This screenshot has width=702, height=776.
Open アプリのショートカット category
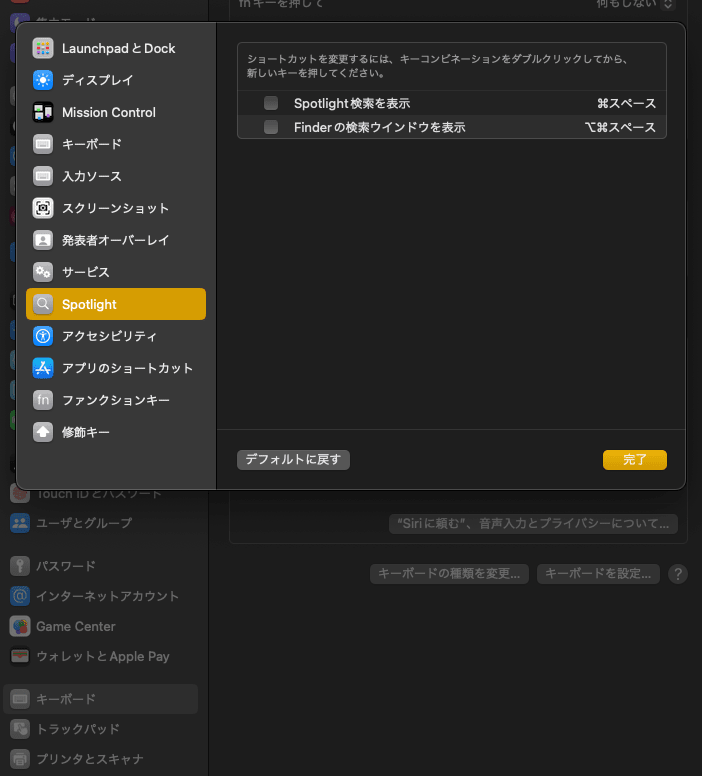[116, 368]
